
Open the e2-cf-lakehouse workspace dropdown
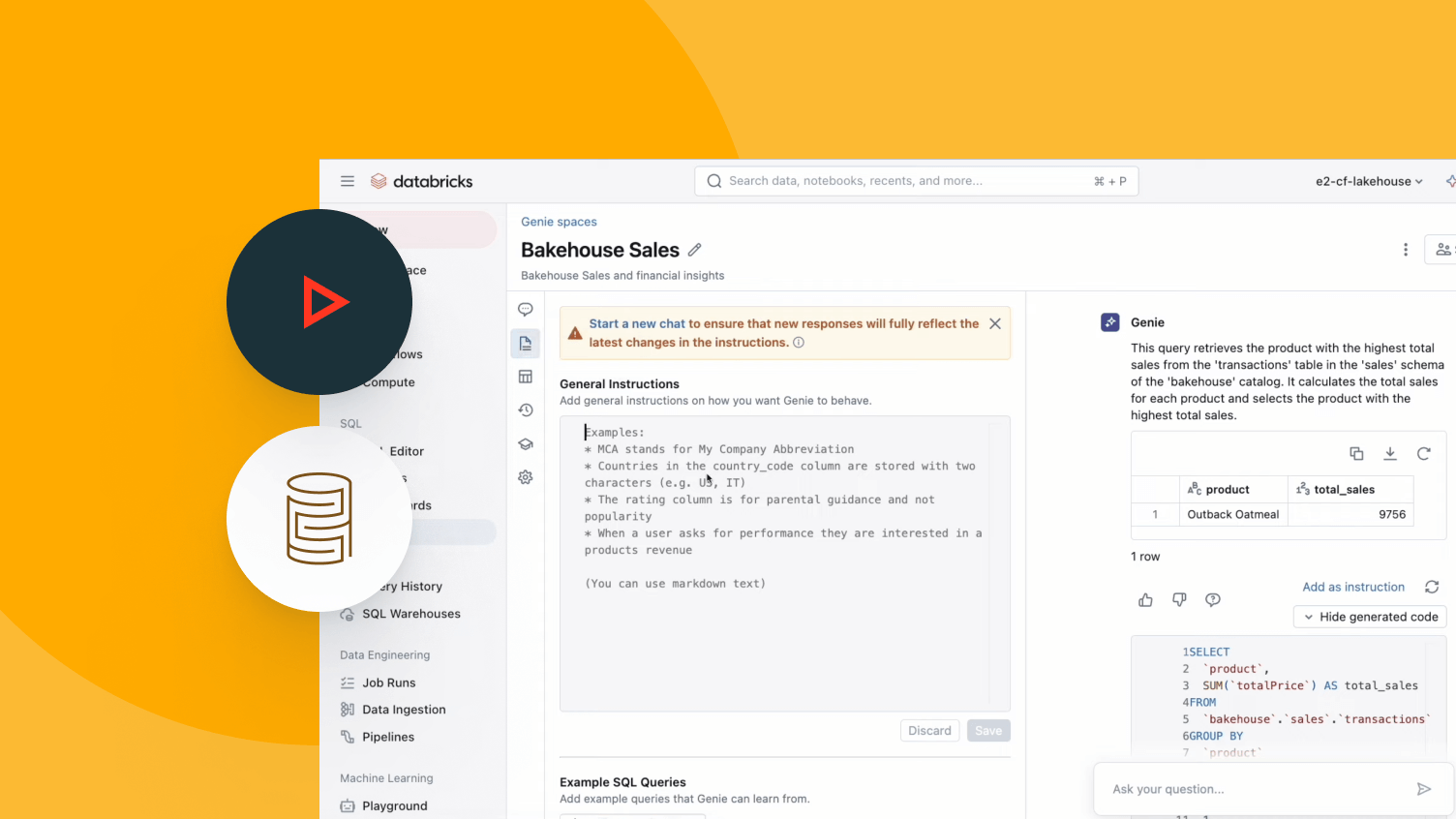(1369, 181)
